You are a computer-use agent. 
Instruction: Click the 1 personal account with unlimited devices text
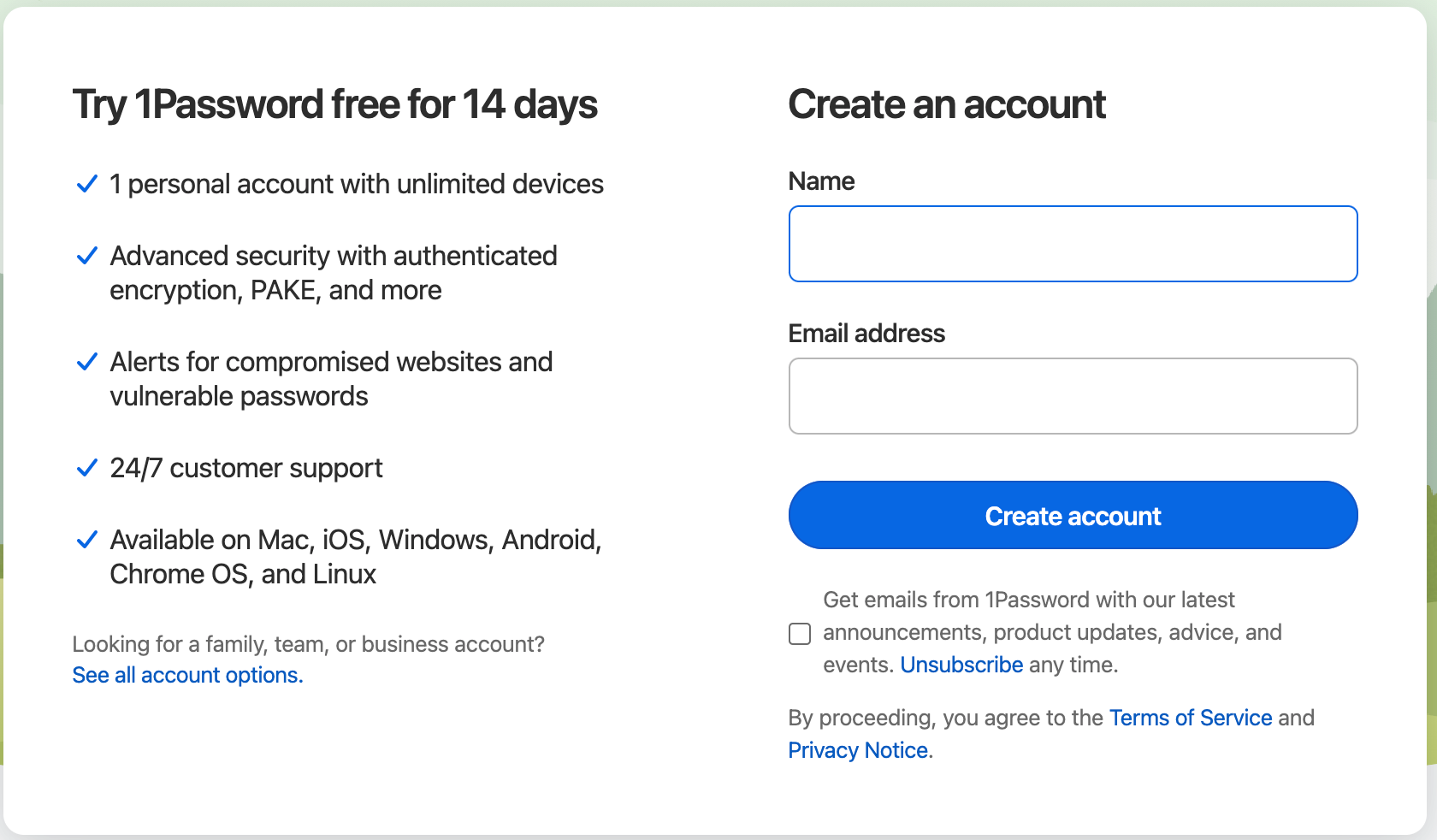[x=357, y=185]
